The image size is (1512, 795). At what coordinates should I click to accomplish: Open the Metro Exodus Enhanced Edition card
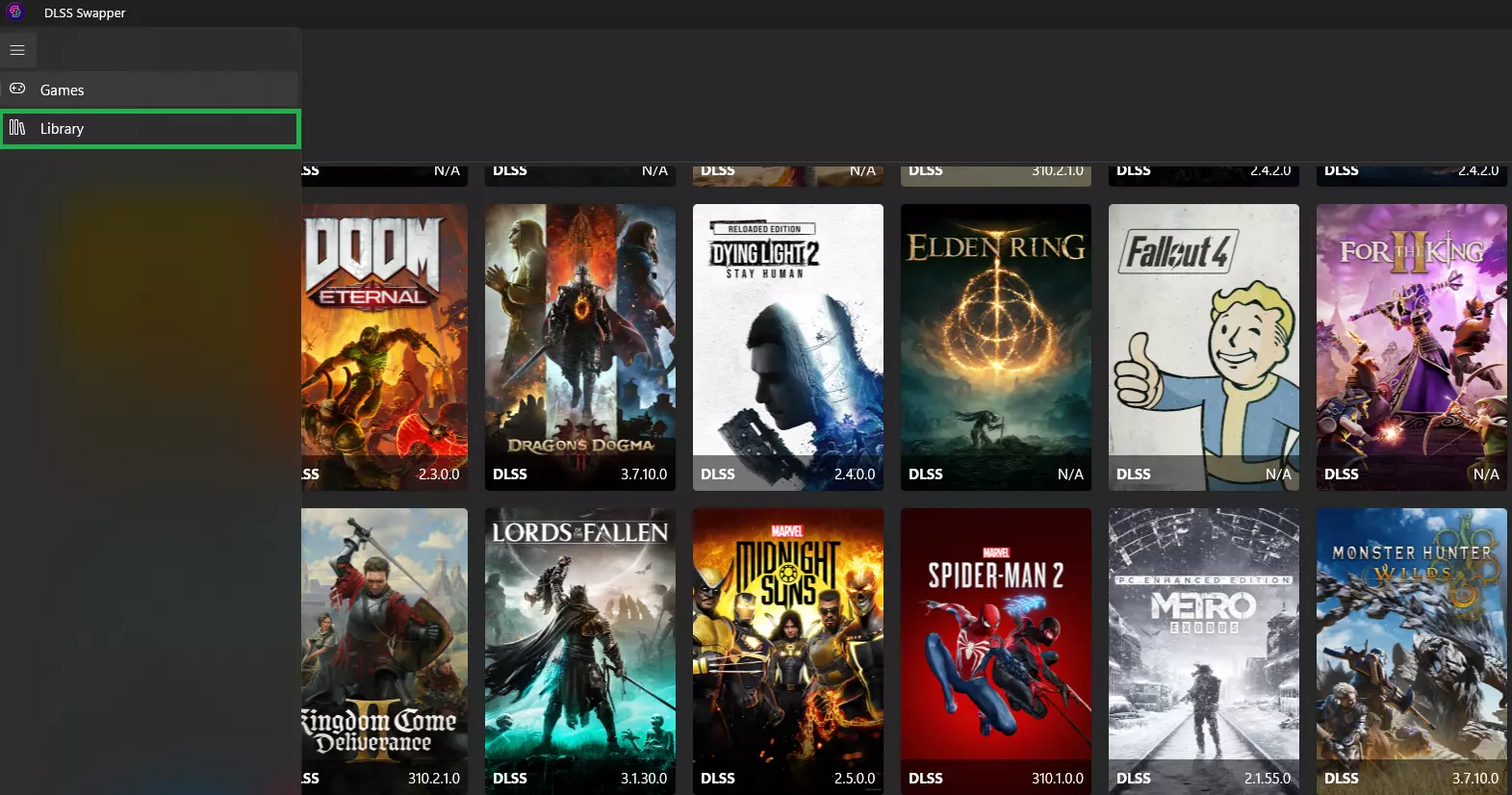click(1204, 652)
